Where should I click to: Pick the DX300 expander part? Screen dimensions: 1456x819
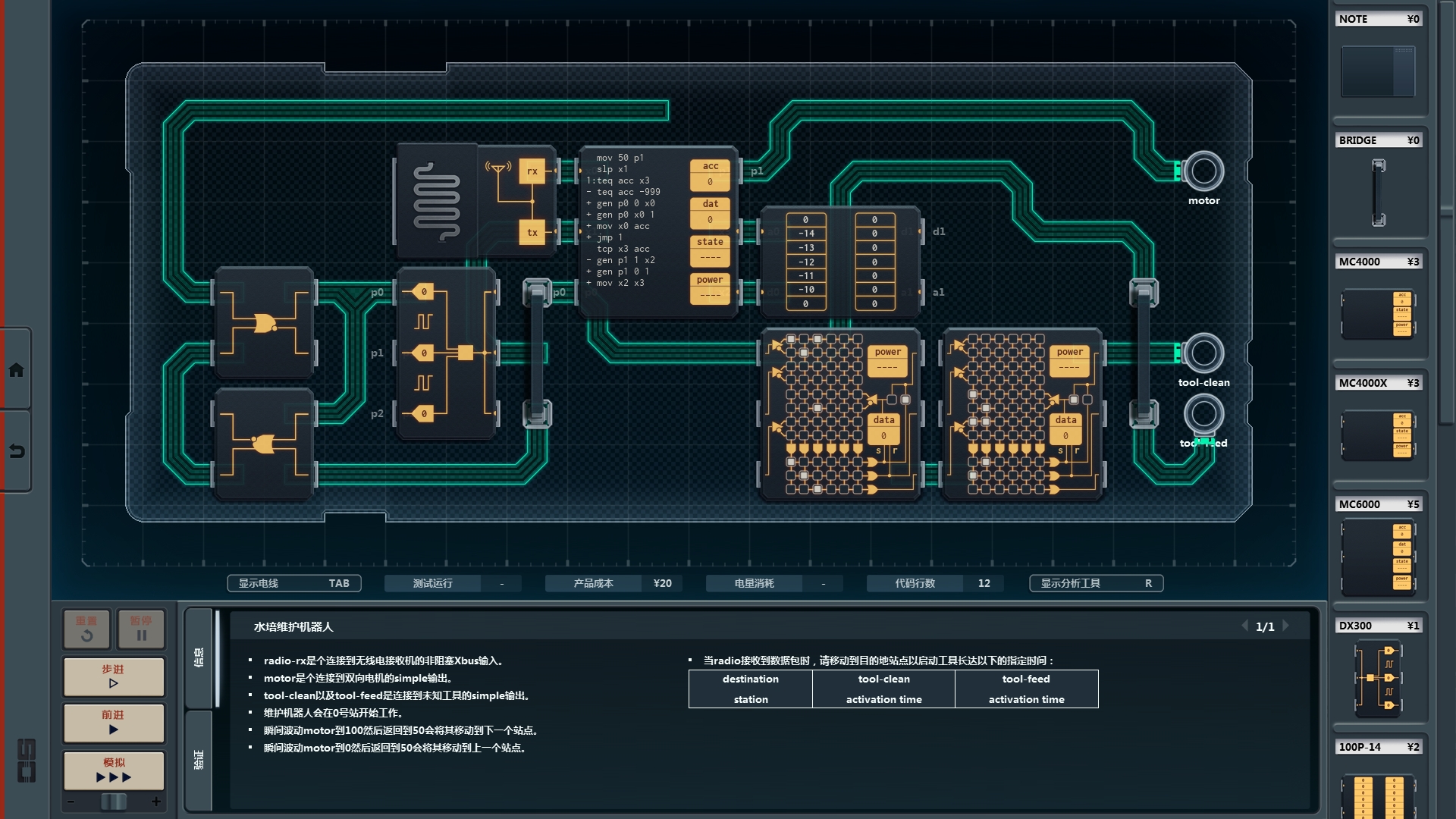tap(1378, 678)
